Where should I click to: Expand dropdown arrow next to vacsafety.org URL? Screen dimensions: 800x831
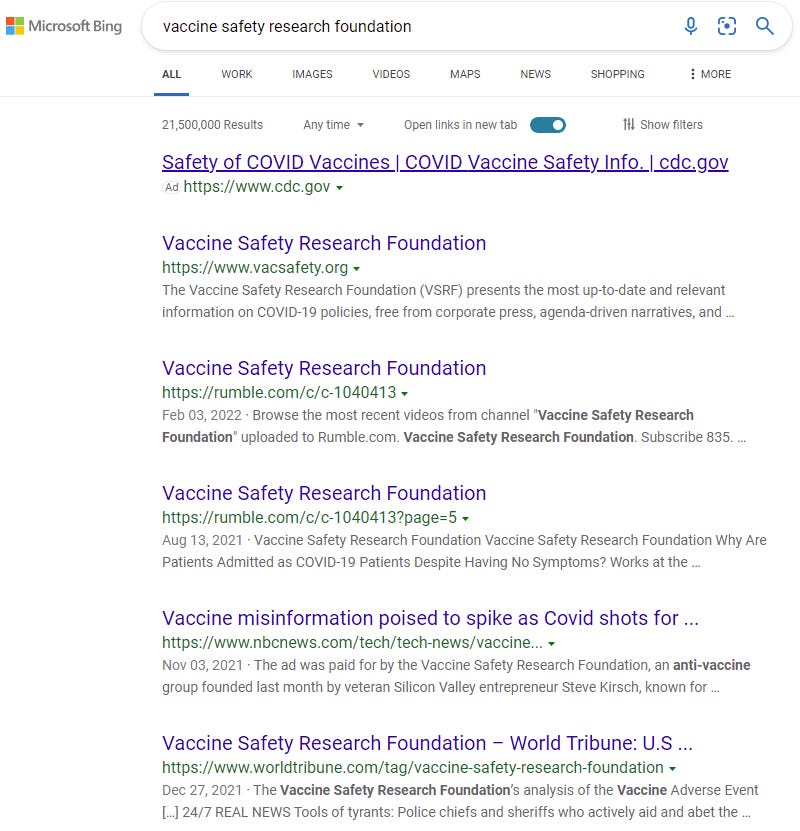coord(357,269)
